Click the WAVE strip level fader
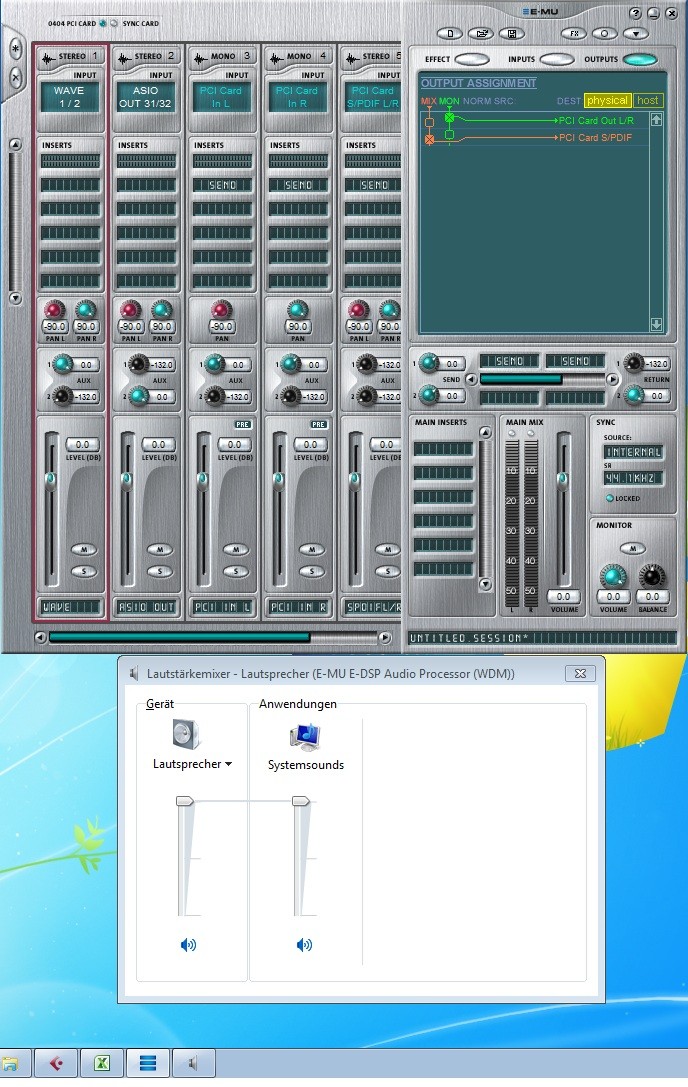Image resolution: width=688 pixels, height=1087 pixels. coord(50,480)
